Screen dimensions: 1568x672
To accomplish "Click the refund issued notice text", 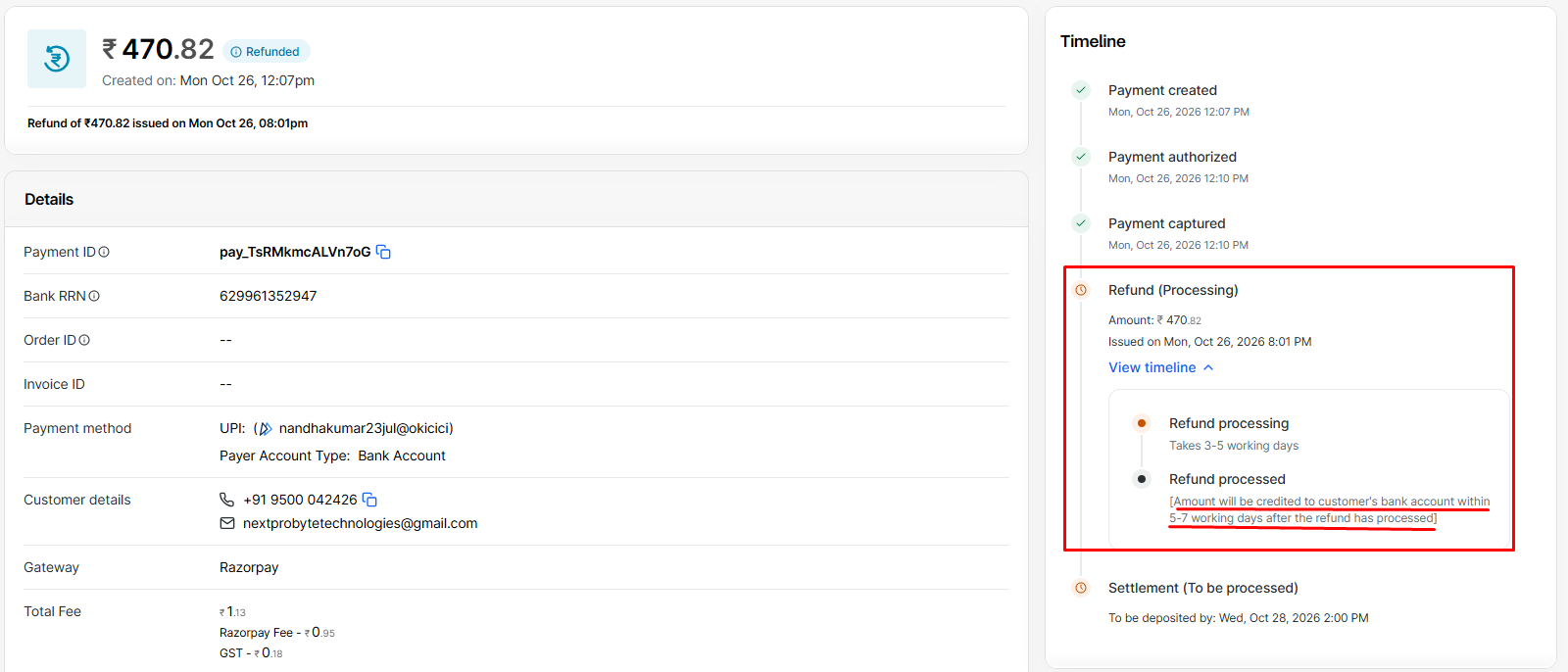I will (168, 123).
